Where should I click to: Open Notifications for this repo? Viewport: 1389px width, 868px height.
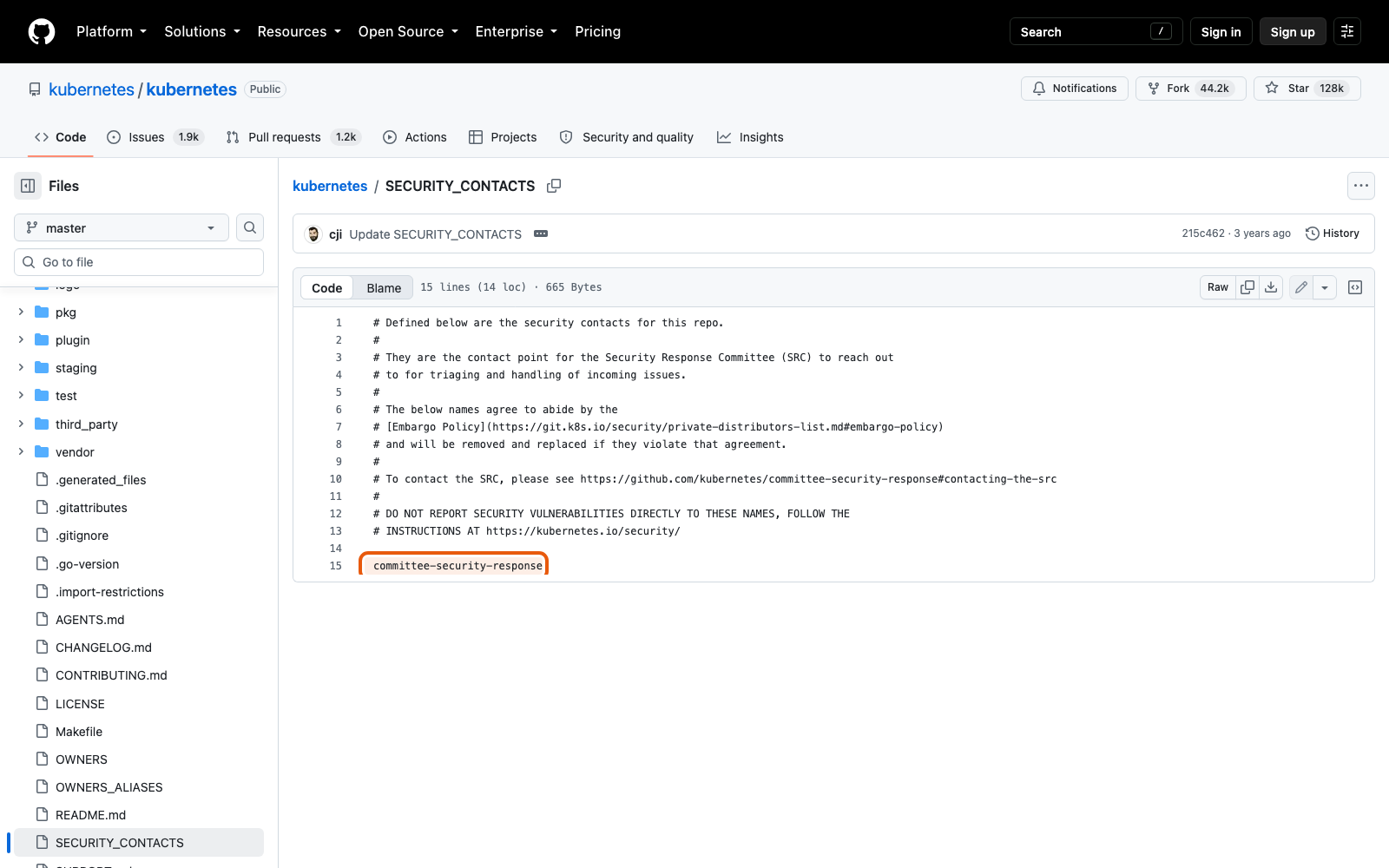1075,89
